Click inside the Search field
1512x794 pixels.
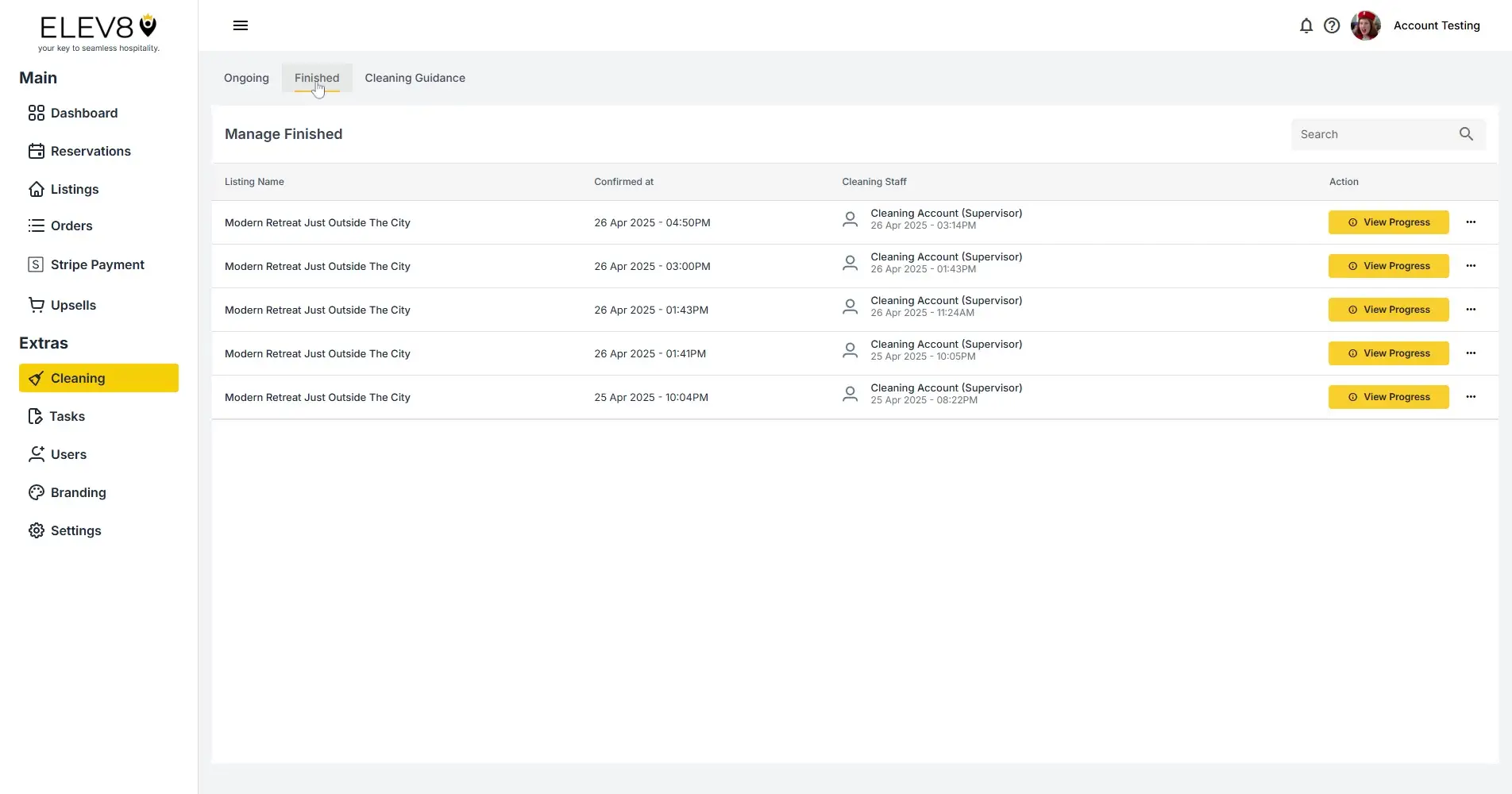point(1374,134)
